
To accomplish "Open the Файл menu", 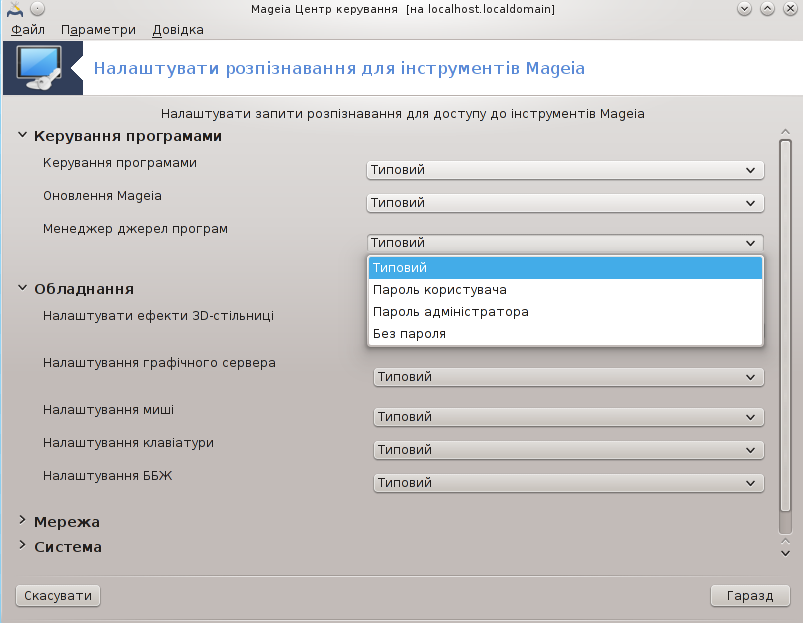I will pos(28,30).
